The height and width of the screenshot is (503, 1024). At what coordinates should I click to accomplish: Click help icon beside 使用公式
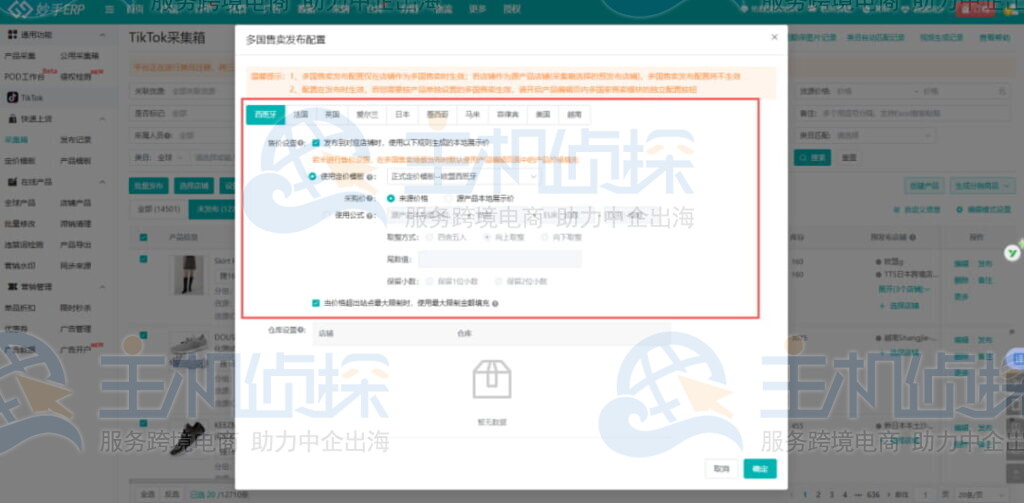click(370, 214)
